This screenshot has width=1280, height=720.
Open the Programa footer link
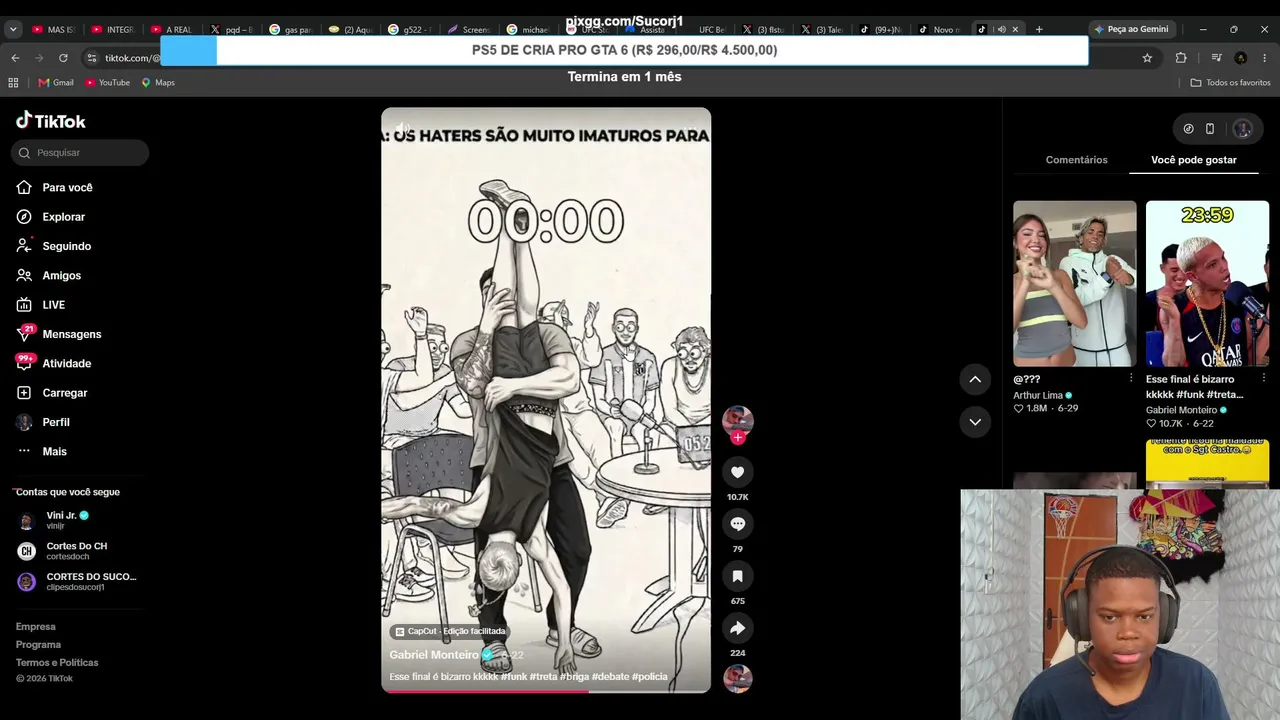pos(38,645)
